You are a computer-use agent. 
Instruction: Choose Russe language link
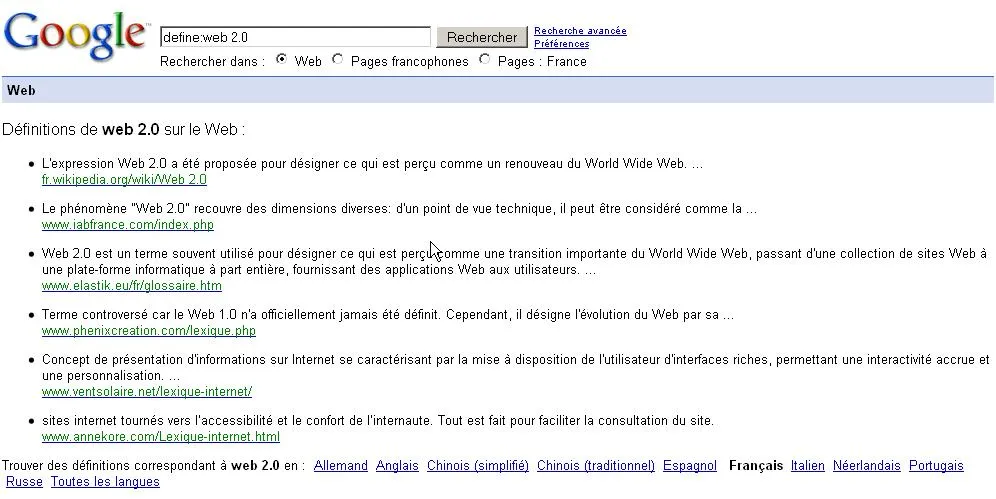[x=24, y=481]
